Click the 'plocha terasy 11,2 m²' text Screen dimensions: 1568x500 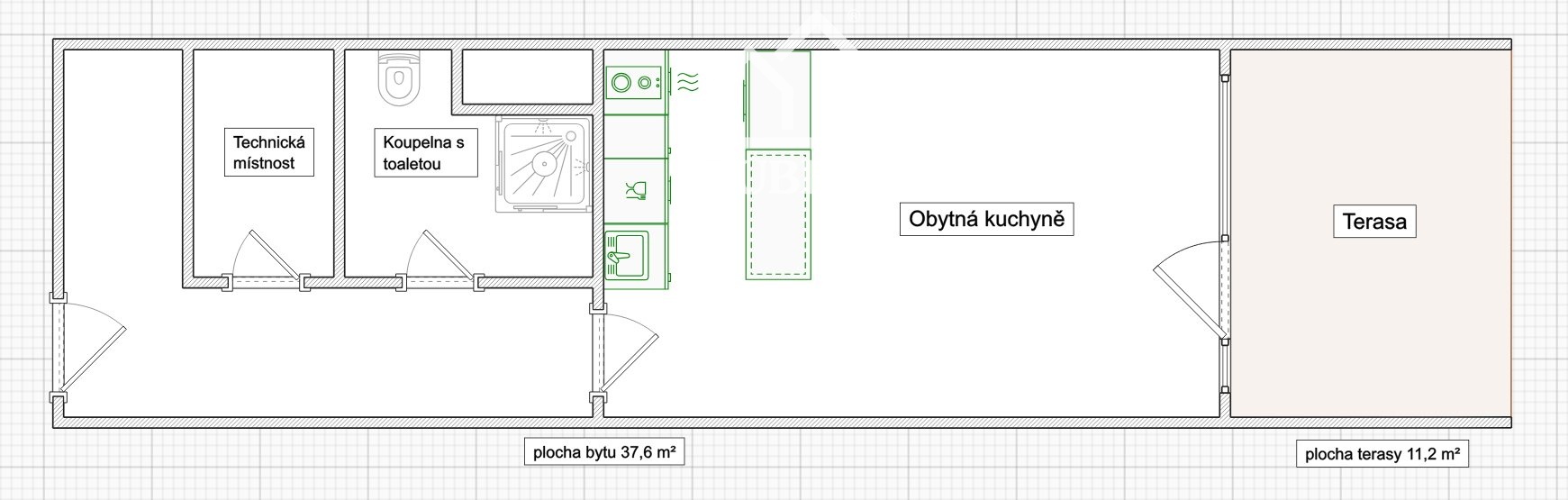(1382, 455)
